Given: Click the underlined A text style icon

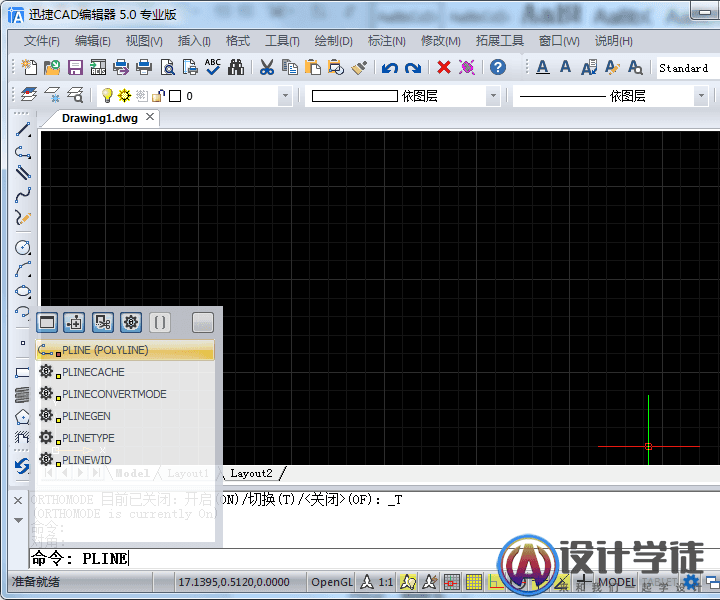Looking at the screenshot, I should (543, 67).
